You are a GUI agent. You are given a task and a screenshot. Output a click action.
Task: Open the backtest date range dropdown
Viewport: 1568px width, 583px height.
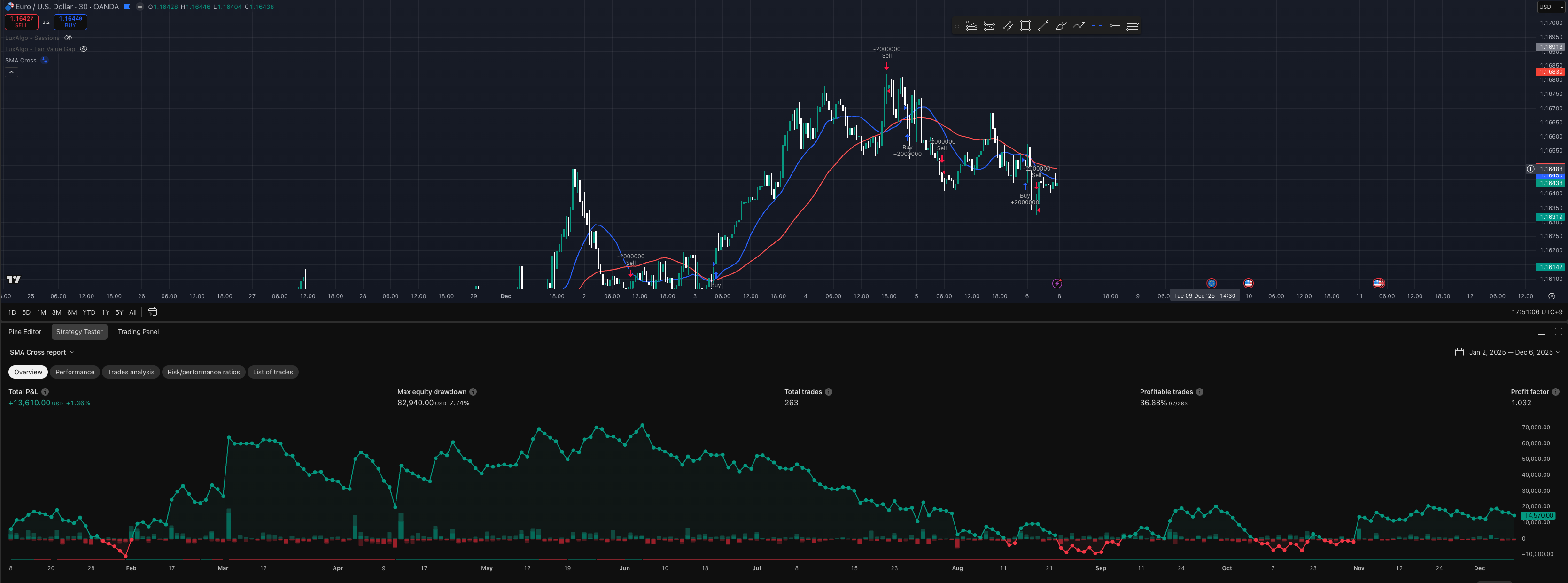coord(1507,352)
